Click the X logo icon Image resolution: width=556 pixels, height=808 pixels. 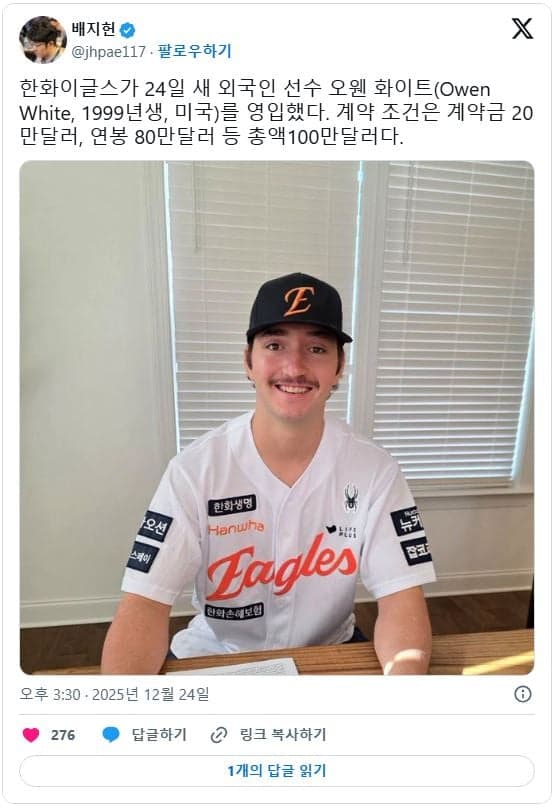pyautogui.click(x=522, y=29)
